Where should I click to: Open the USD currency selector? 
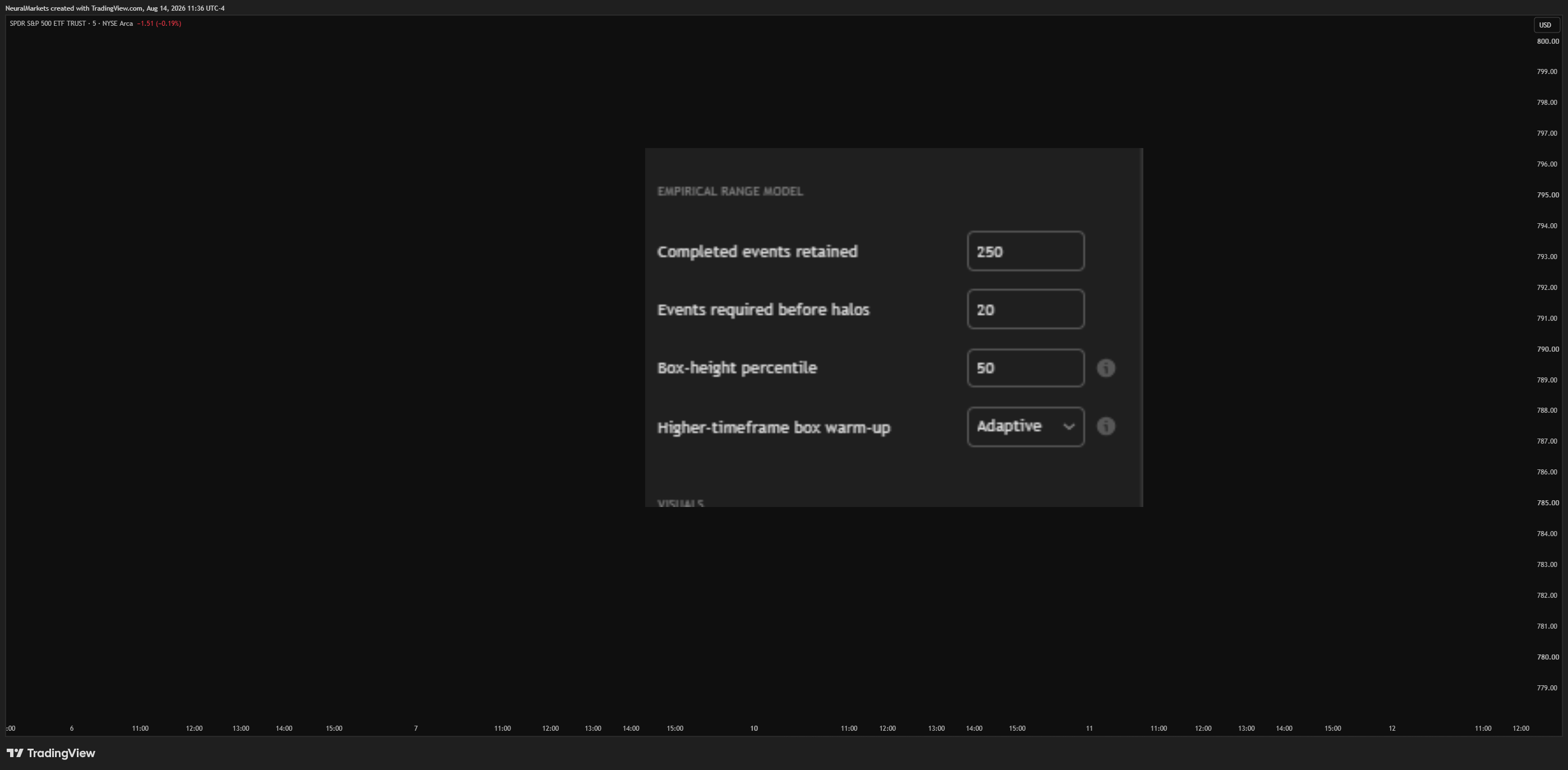1545,25
